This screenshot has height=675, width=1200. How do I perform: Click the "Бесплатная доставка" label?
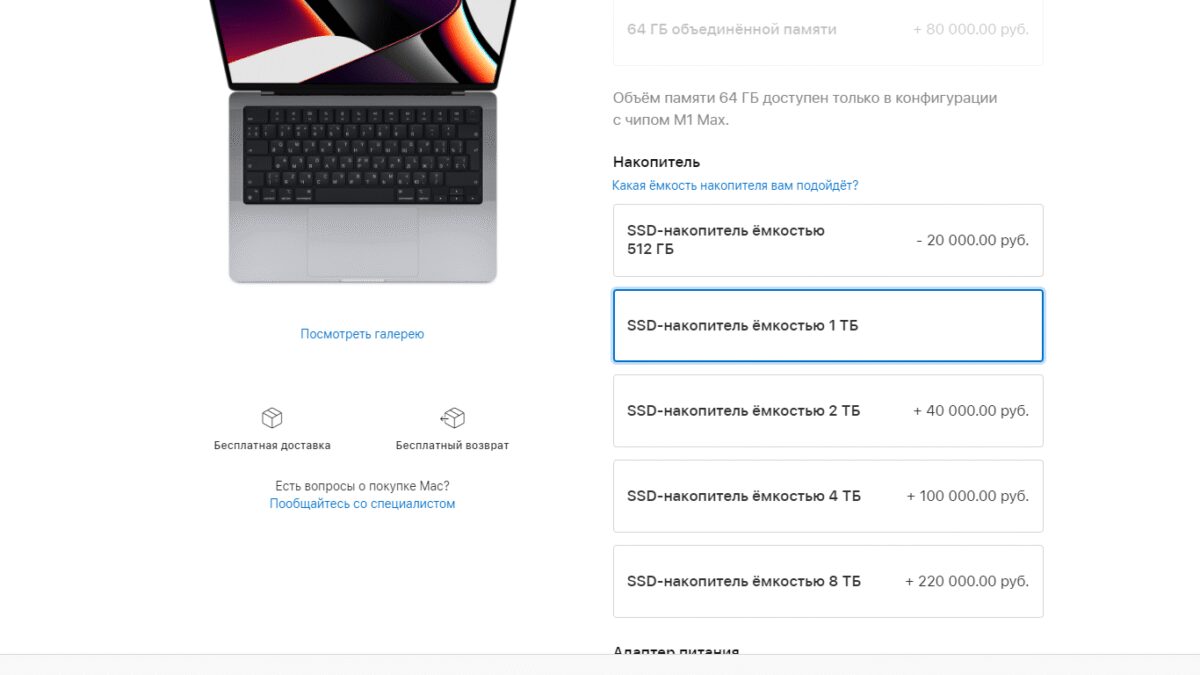tap(272, 445)
